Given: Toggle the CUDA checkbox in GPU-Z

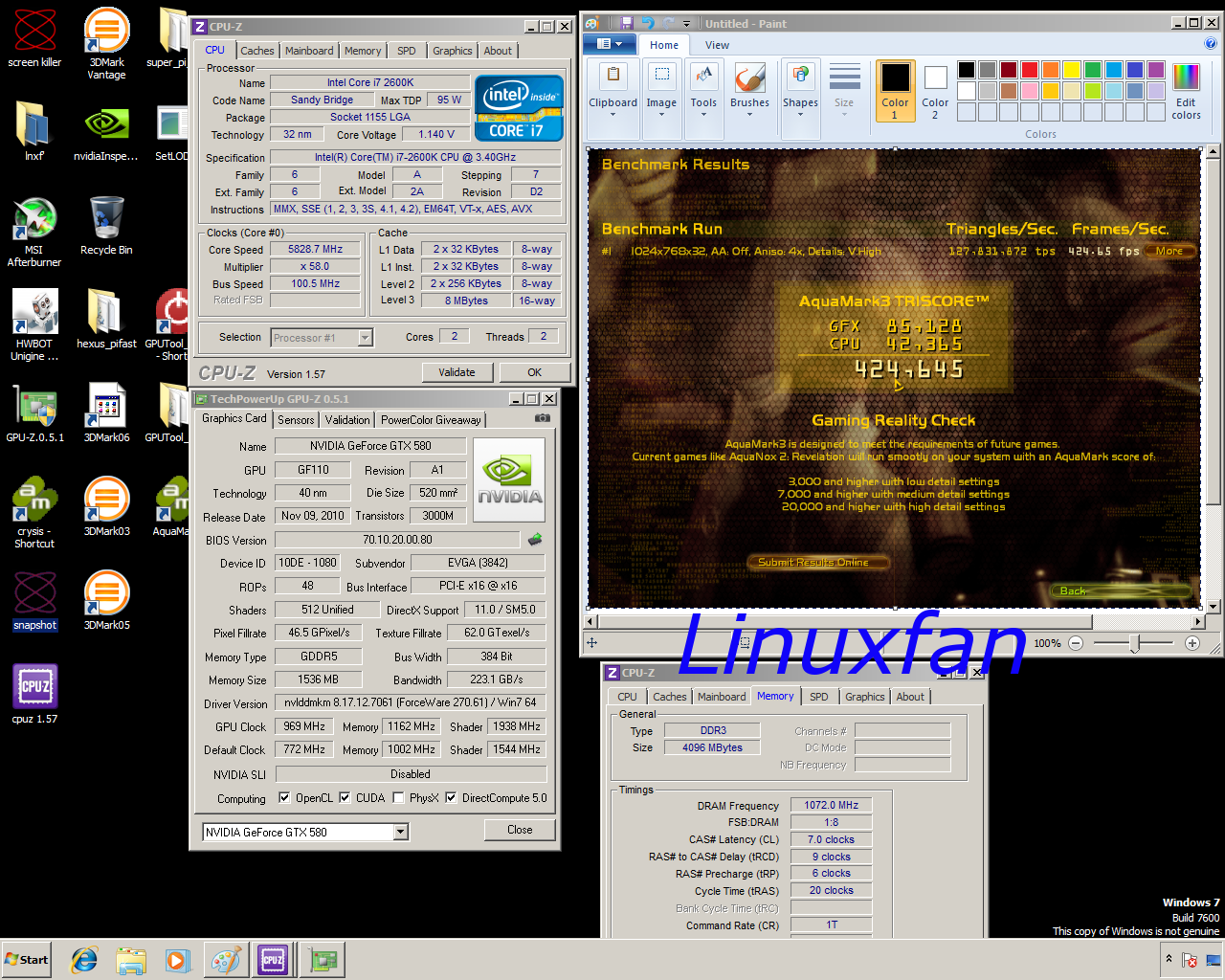Looking at the screenshot, I should (x=345, y=797).
